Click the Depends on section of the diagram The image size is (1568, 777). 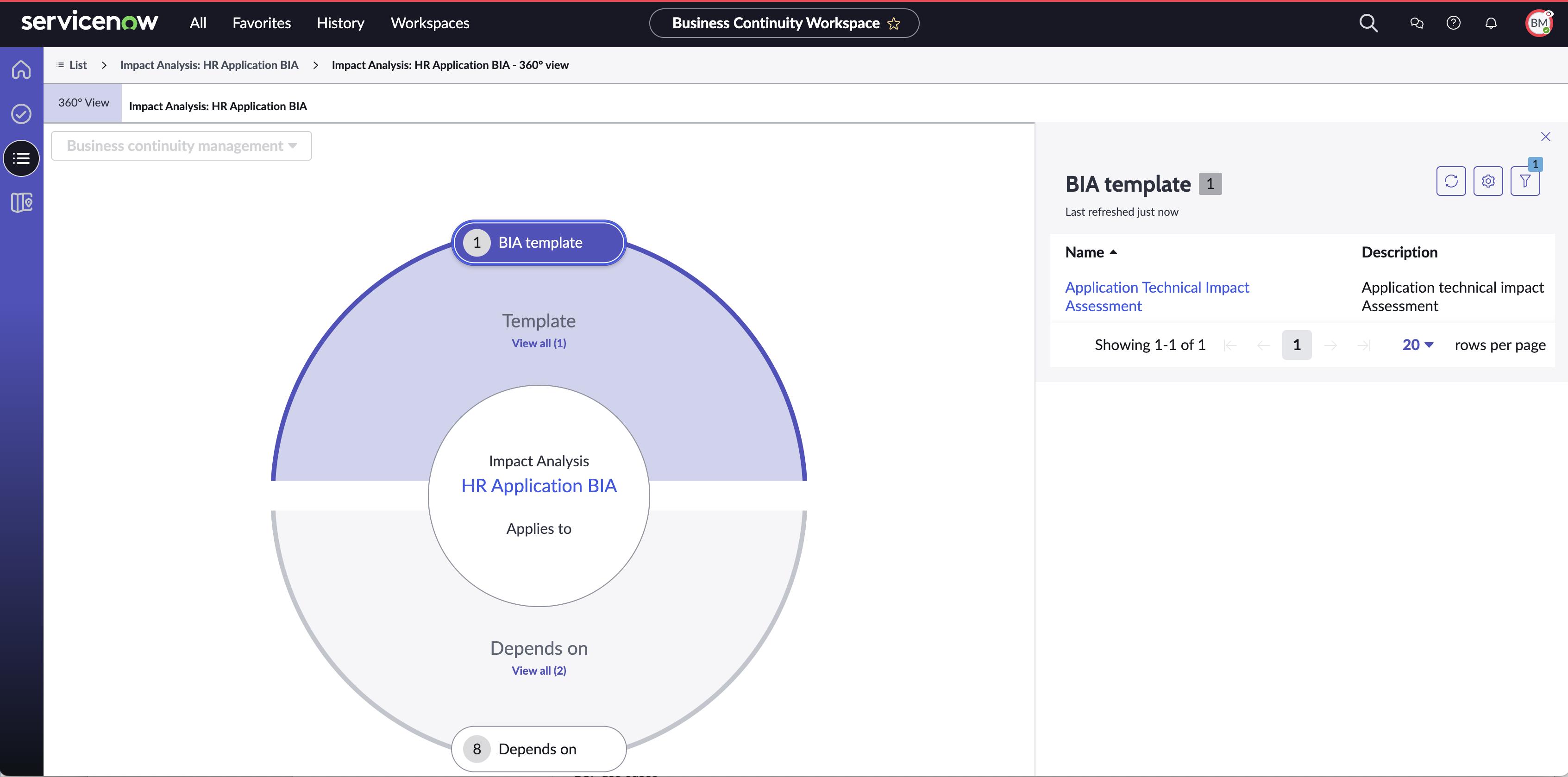coord(539,648)
